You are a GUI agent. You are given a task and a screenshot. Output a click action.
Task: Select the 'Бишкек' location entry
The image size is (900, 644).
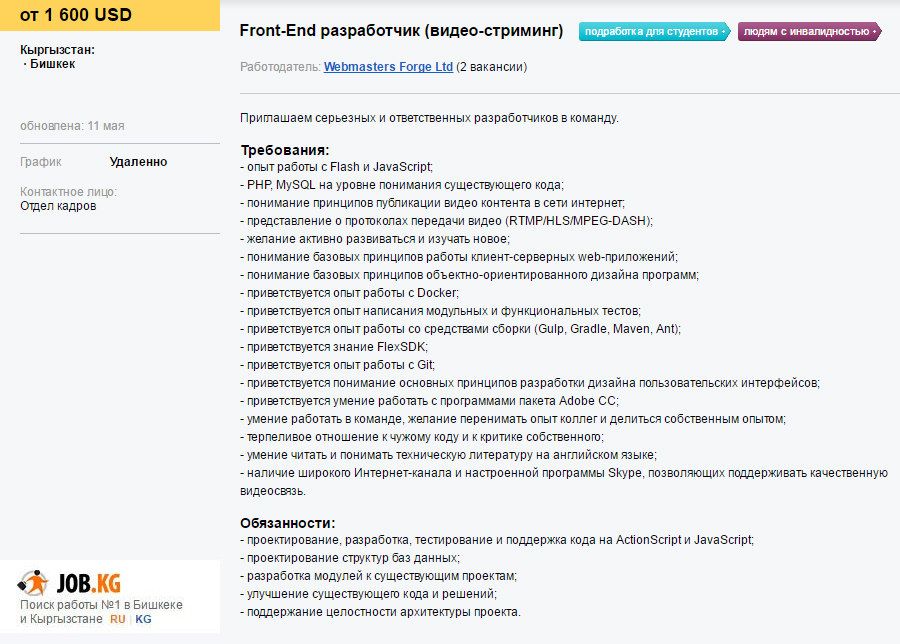point(52,64)
